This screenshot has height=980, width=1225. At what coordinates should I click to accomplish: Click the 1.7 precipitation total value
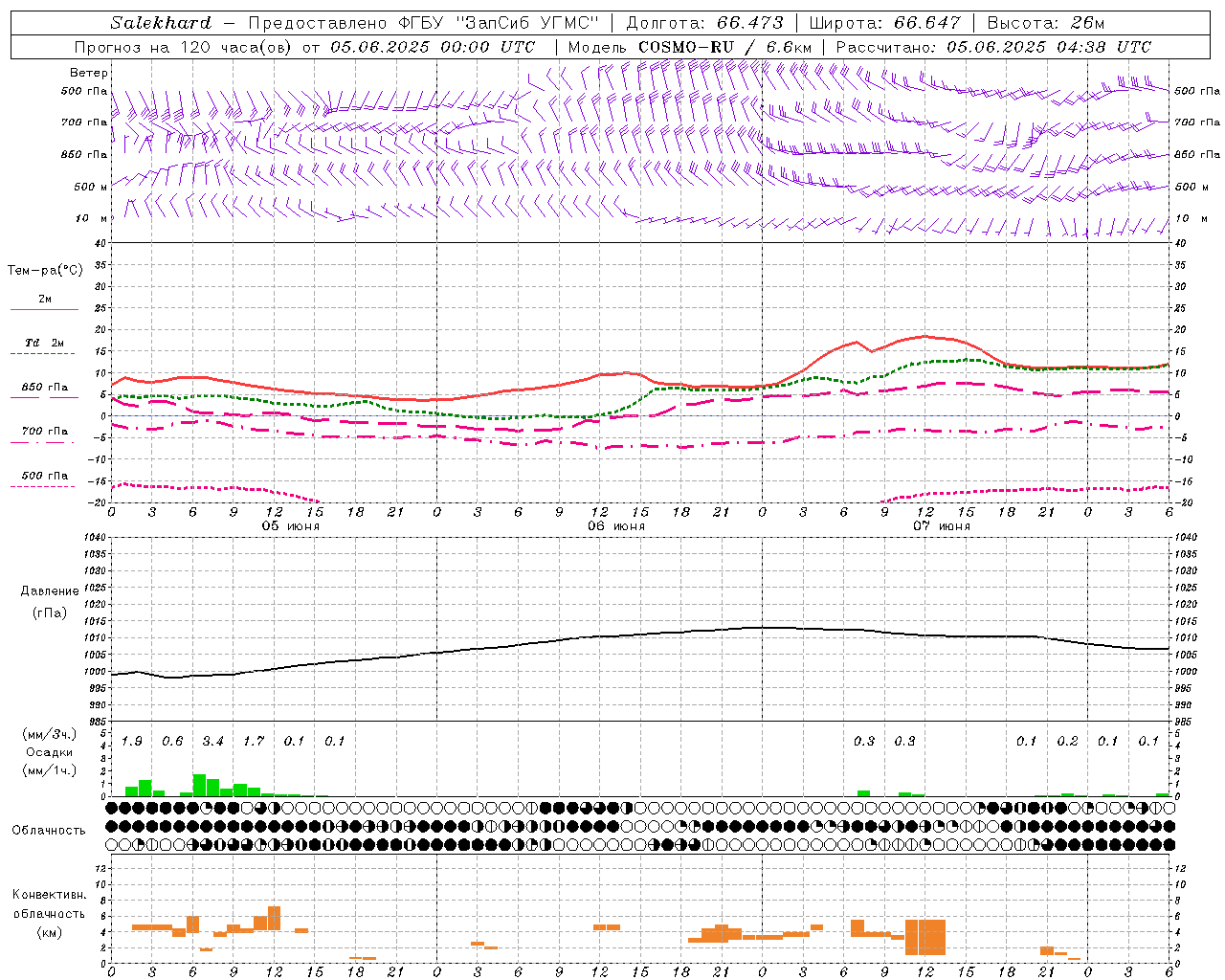tap(254, 741)
